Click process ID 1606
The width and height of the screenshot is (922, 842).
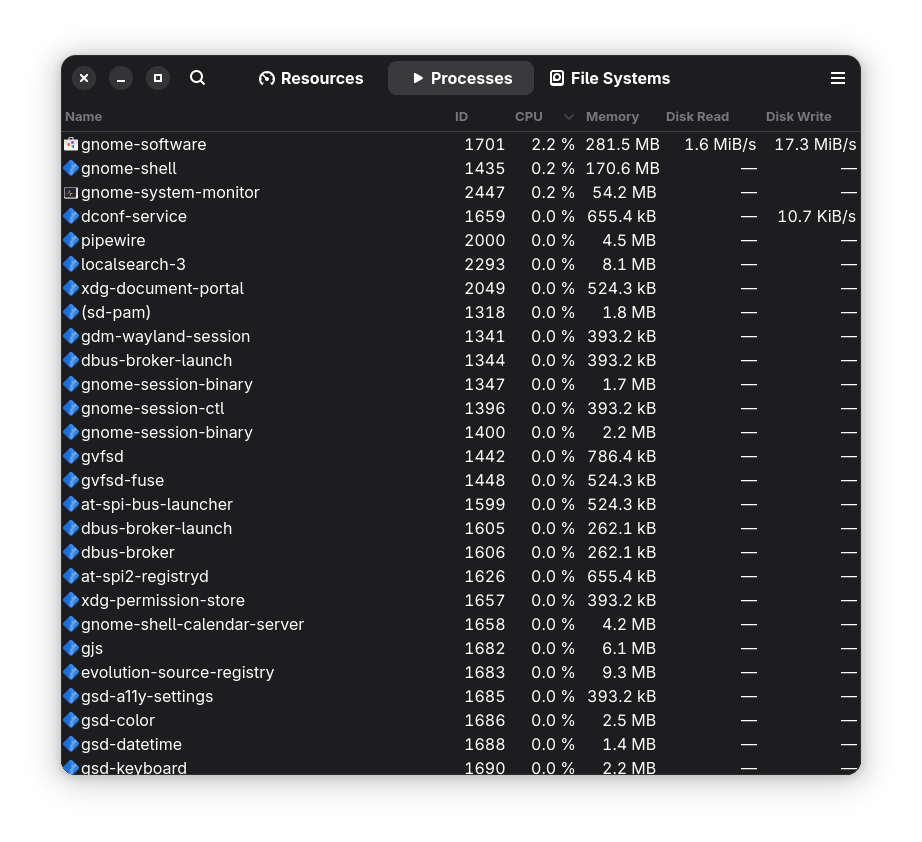coord(485,552)
